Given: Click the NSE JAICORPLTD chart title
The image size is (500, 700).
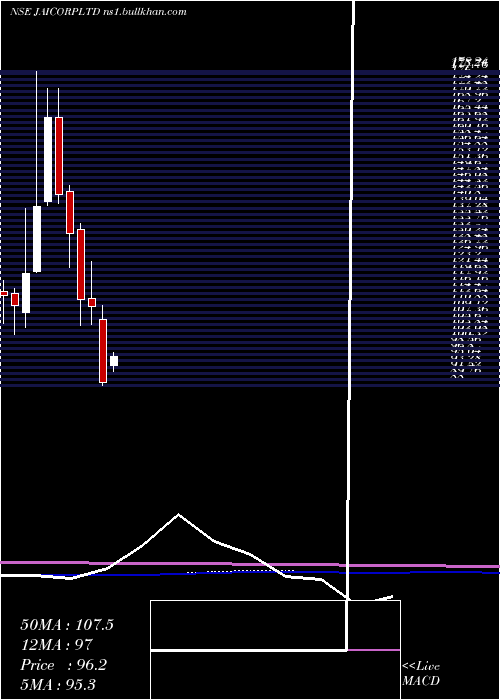Looking at the screenshot, I should point(98,12).
